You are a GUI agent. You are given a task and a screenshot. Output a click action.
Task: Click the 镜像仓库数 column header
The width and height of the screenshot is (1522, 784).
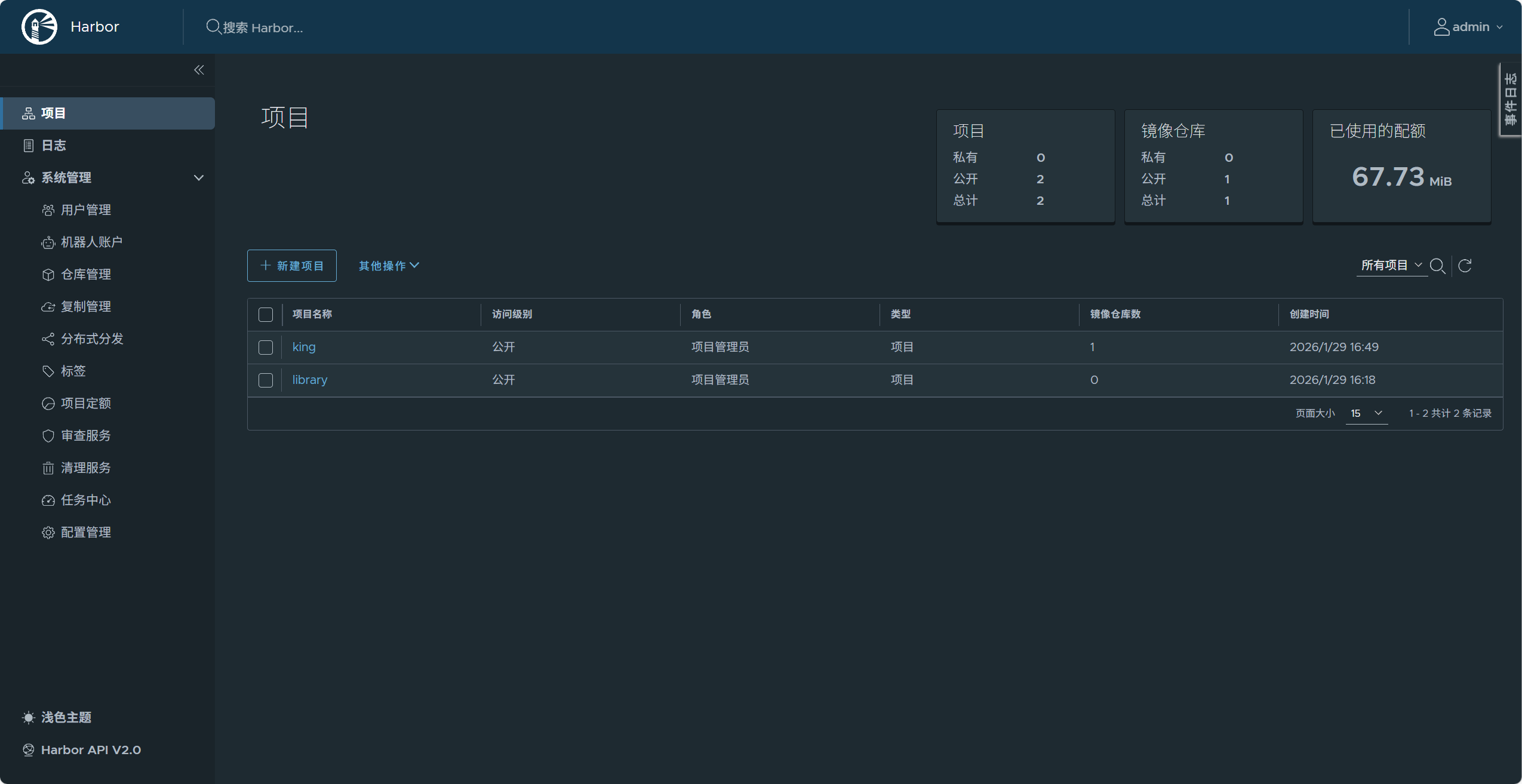click(x=1115, y=314)
